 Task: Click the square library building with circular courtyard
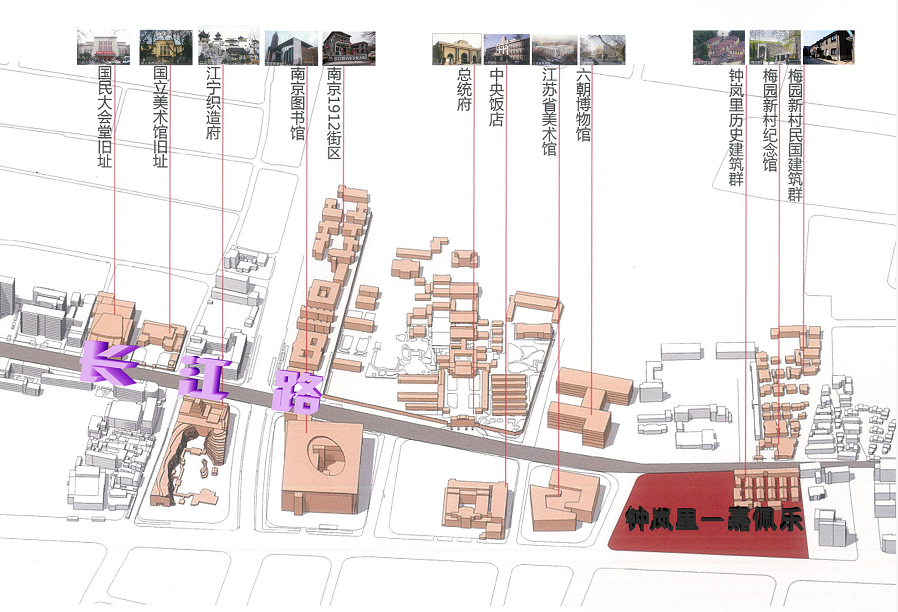[x=322, y=467]
